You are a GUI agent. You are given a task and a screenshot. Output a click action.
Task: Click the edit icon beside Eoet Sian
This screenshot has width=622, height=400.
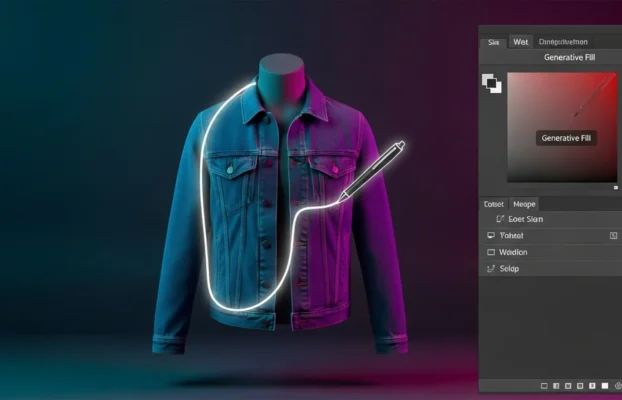click(500, 219)
